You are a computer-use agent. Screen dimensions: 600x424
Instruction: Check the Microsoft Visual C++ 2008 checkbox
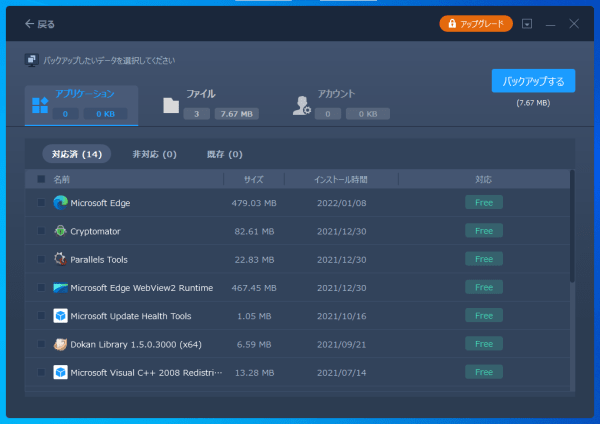41,372
